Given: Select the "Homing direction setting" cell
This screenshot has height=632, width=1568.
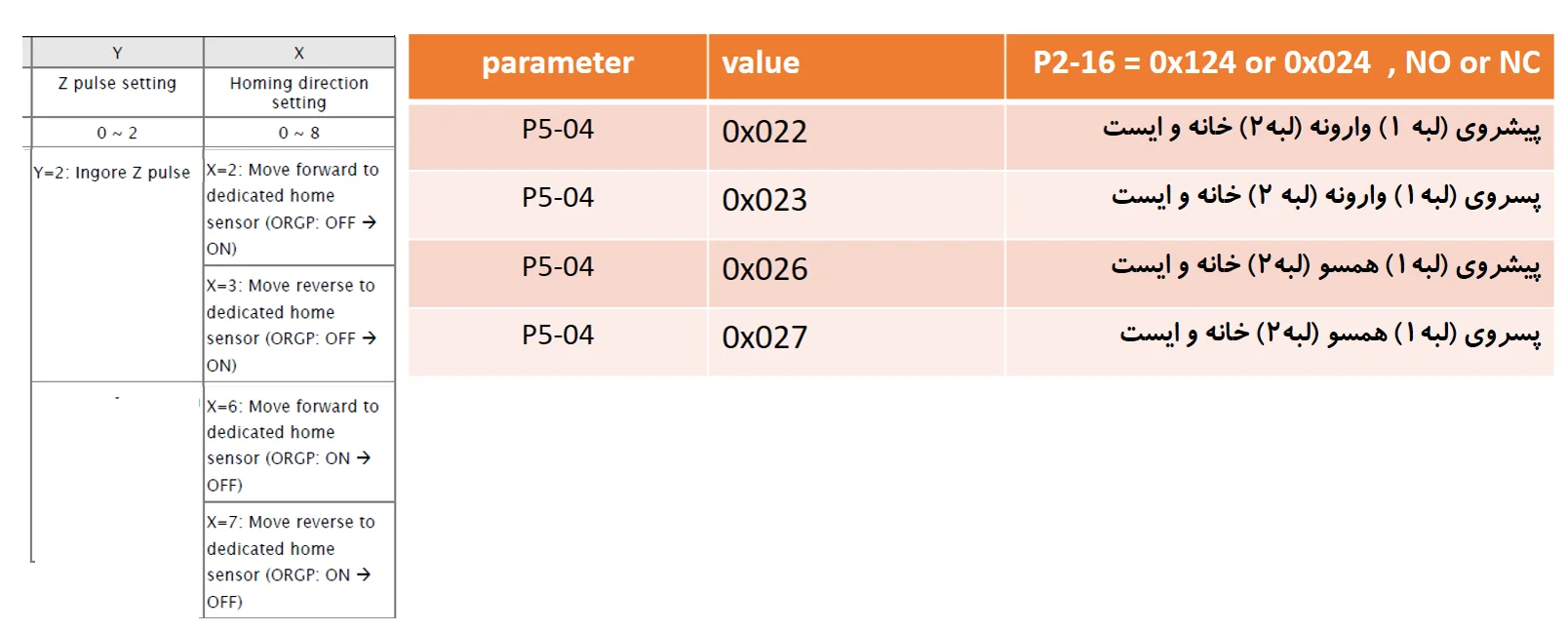Looking at the screenshot, I should (x=298, y=93).
